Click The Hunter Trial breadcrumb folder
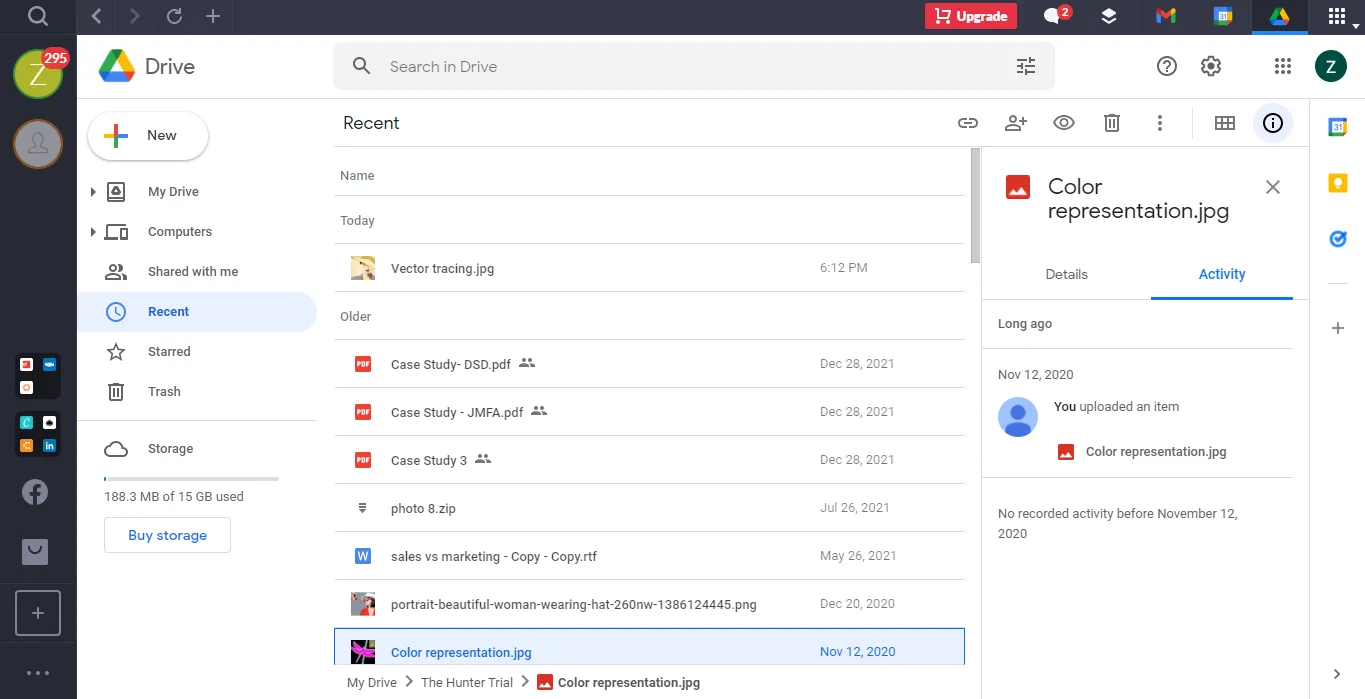Screen dimensions: 1365x699 pyautogui.click(x=467, y=683)
